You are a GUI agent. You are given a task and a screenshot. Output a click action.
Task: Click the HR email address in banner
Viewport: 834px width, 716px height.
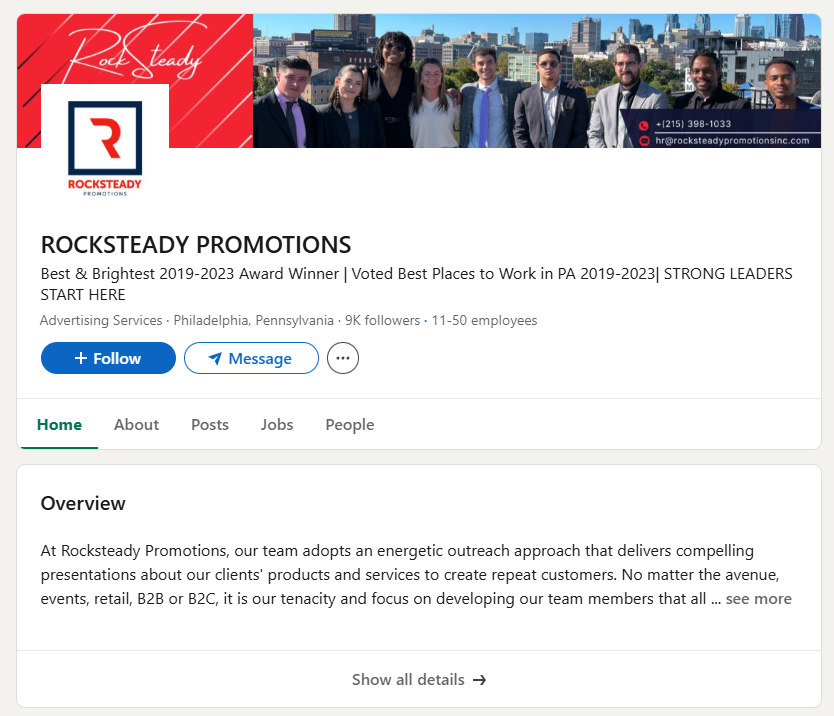[x=732, y=141]
